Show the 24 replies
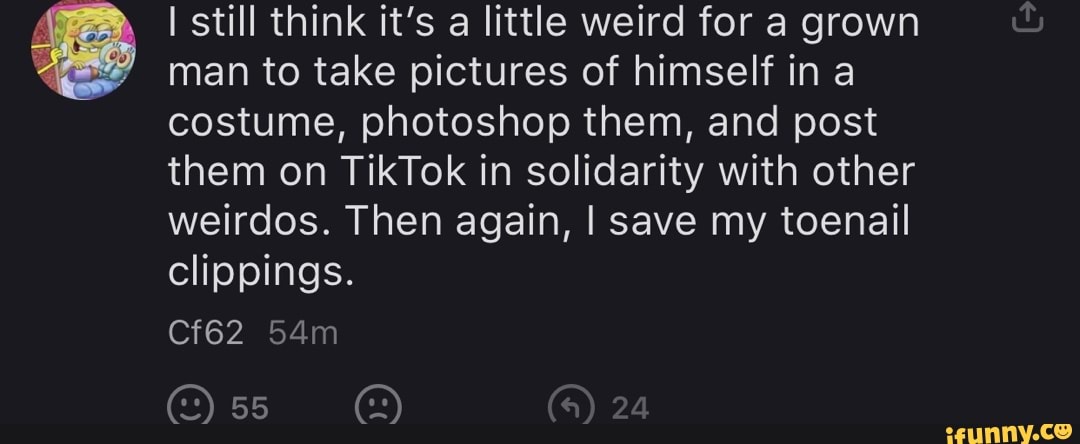Image resolution: width=1080 pixels, height=444 pixels. [629, 407]
